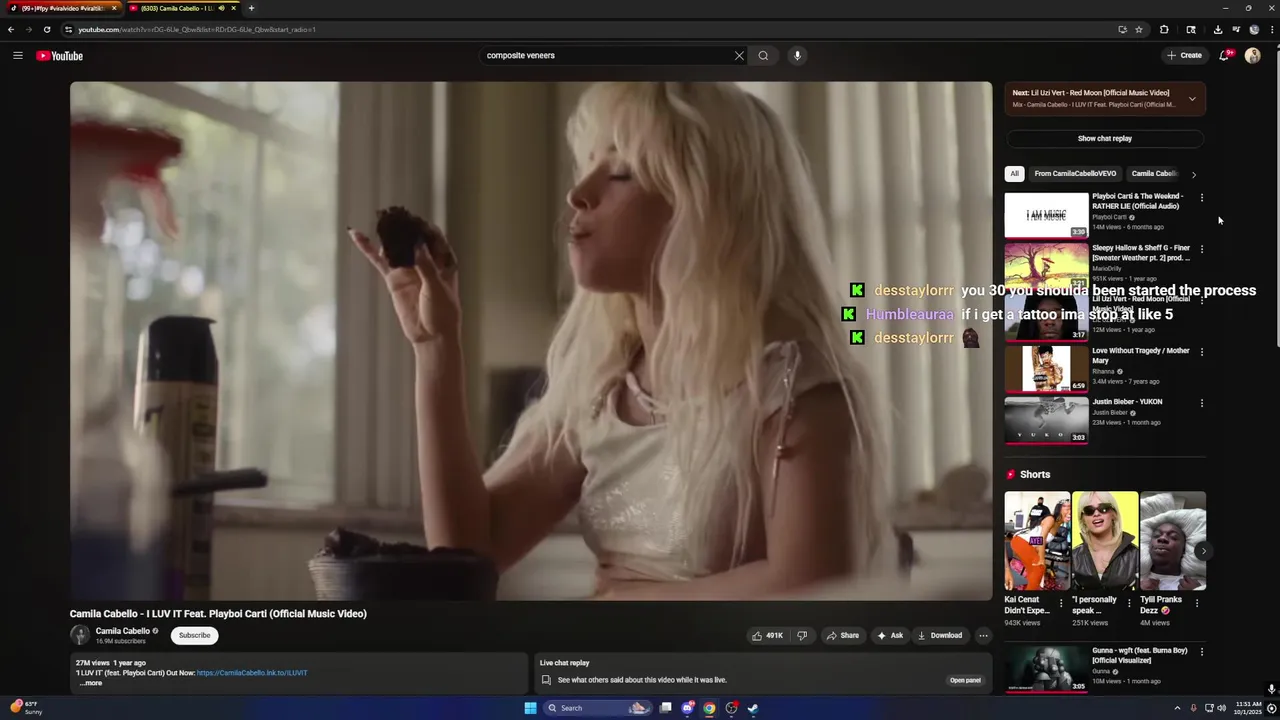The image size is (1280, 720).
Task: Click the browser address bar URL
Action: pos(197,29)
